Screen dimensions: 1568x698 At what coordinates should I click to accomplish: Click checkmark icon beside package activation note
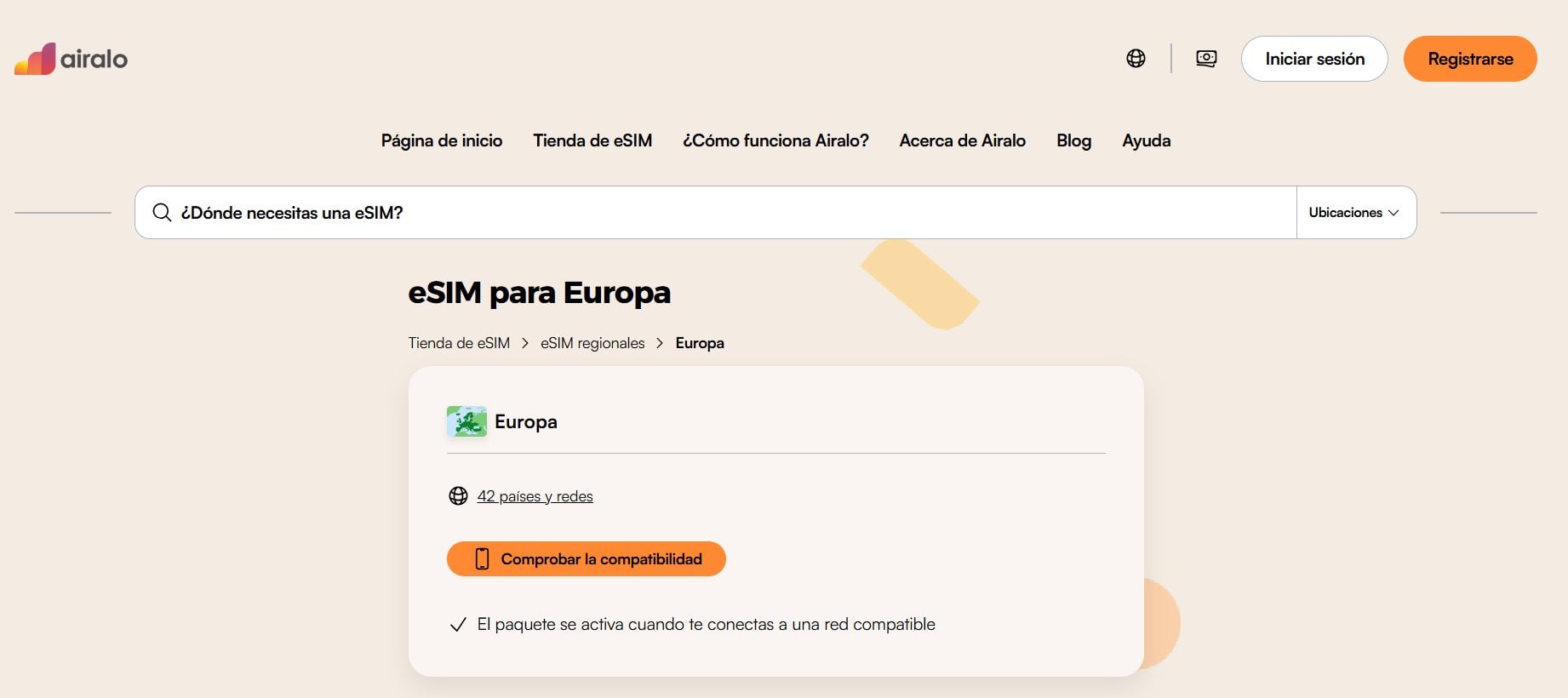(458, 625)
